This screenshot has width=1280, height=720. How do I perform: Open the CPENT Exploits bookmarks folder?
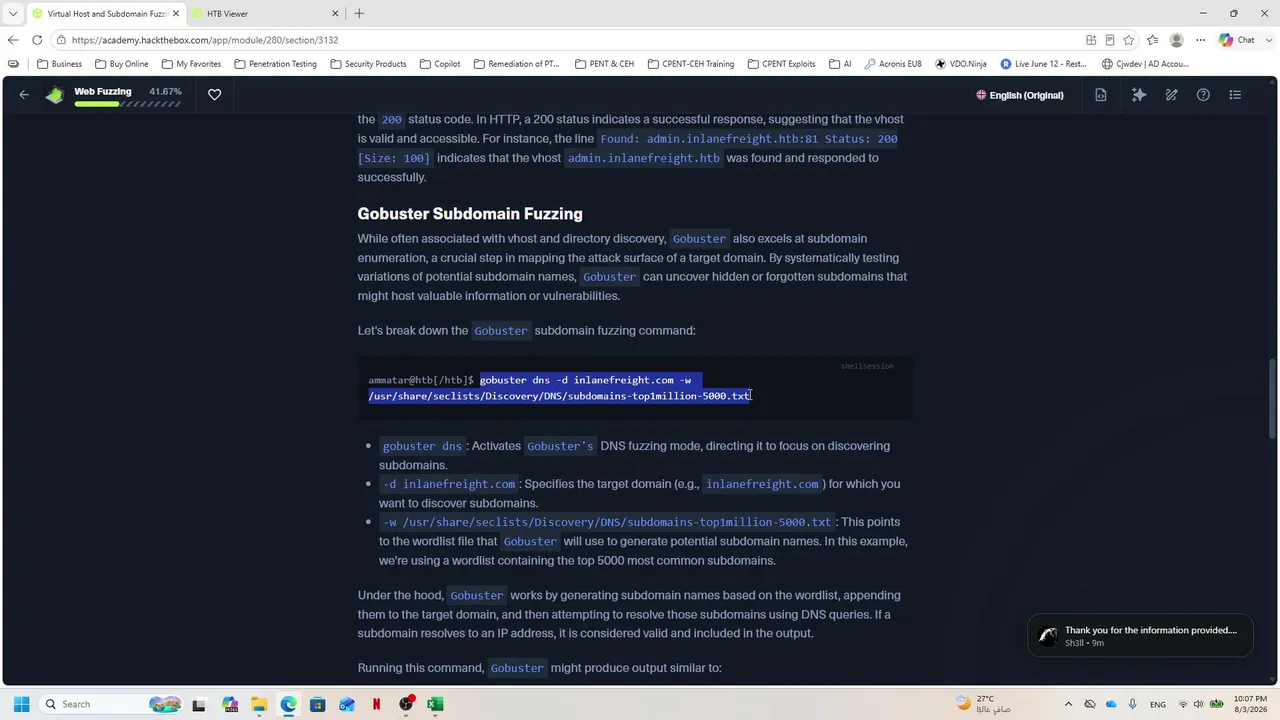(x=782, y=64)
